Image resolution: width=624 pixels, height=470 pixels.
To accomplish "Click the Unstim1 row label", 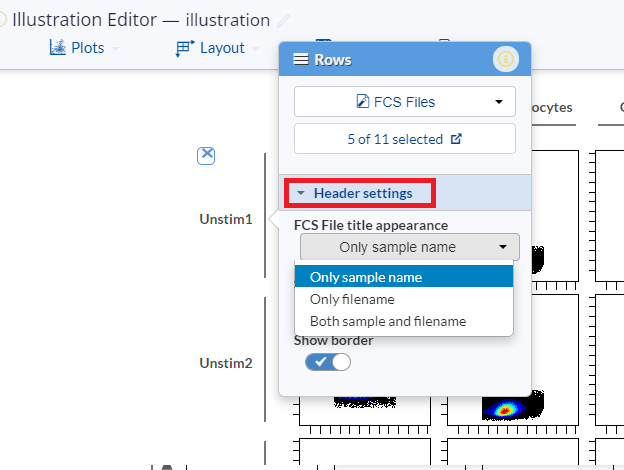I will tap(225, 218).
